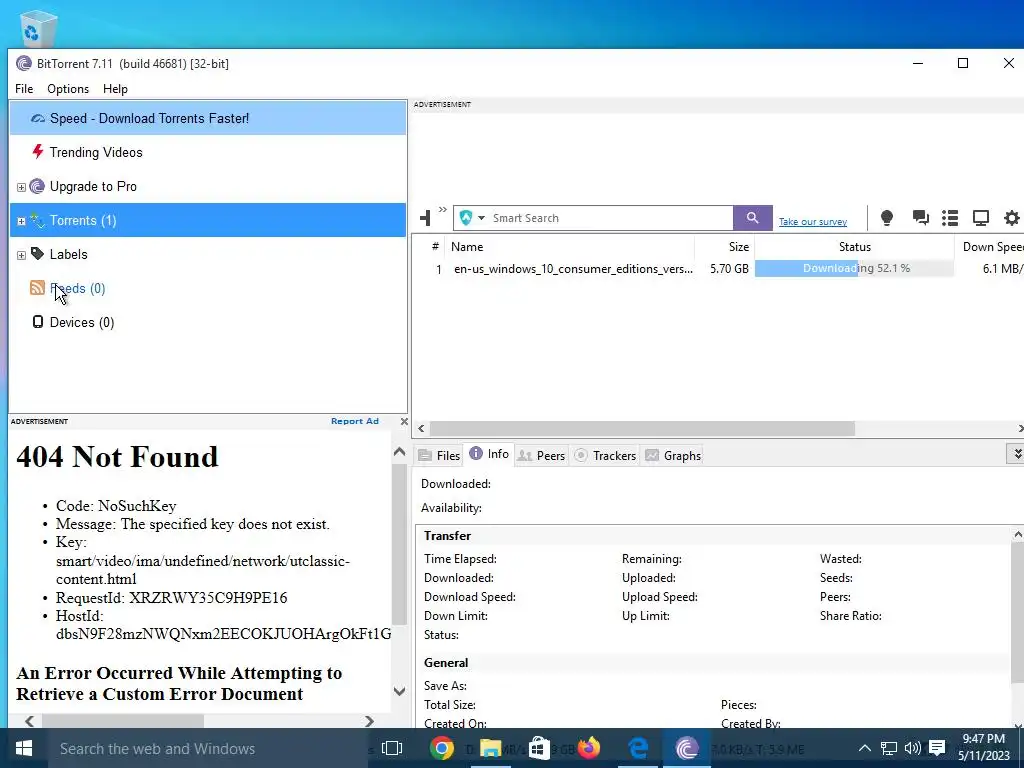The height and width of the screenshot is (768, 1024).
Task: Open the search provider dropdown arrow
Action: (481, 217)
